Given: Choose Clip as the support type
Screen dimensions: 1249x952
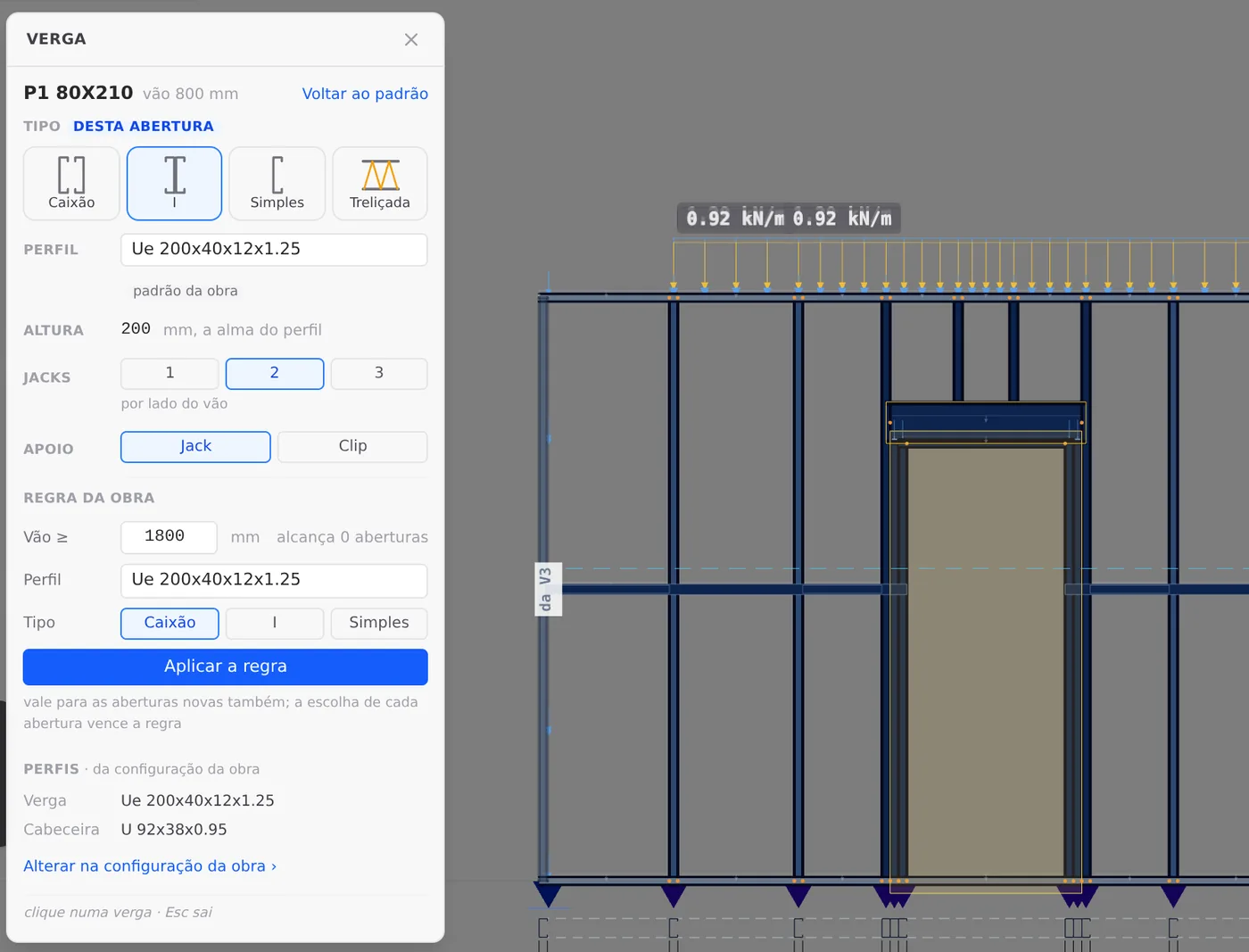Looking at the screenshot, I should pyautogui.click(x=352, y=447).
